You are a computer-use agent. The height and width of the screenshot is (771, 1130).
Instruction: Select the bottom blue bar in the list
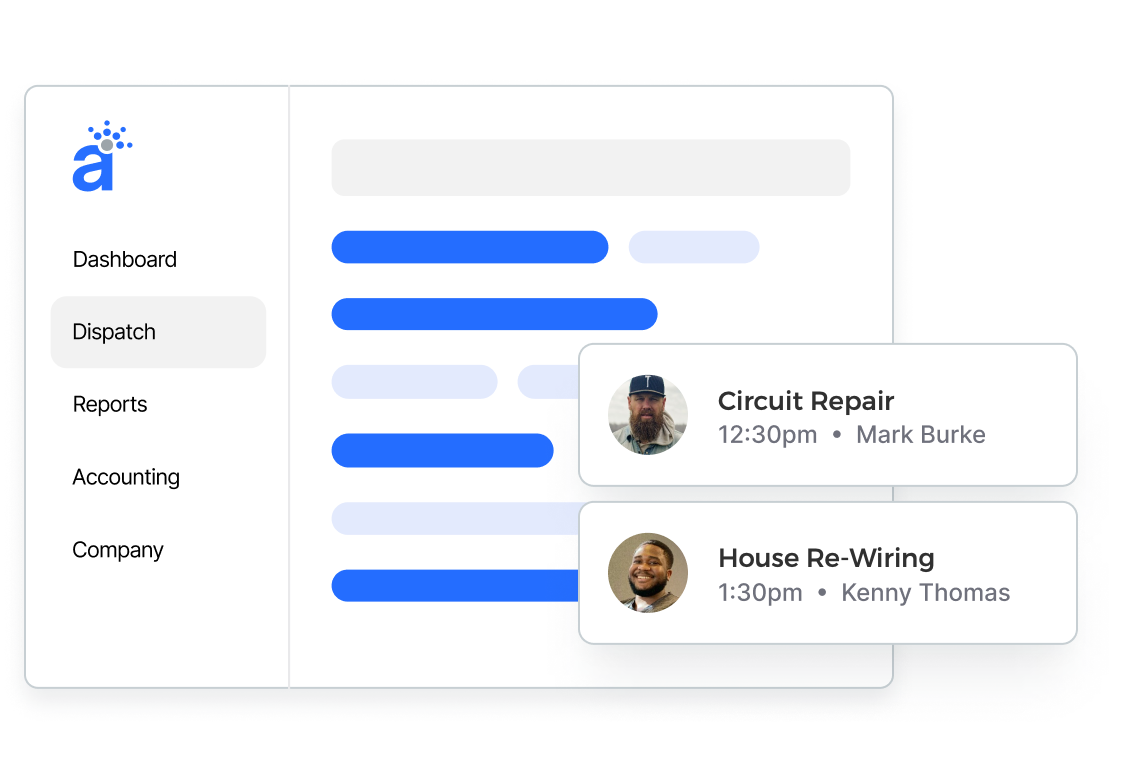(455, 586)
